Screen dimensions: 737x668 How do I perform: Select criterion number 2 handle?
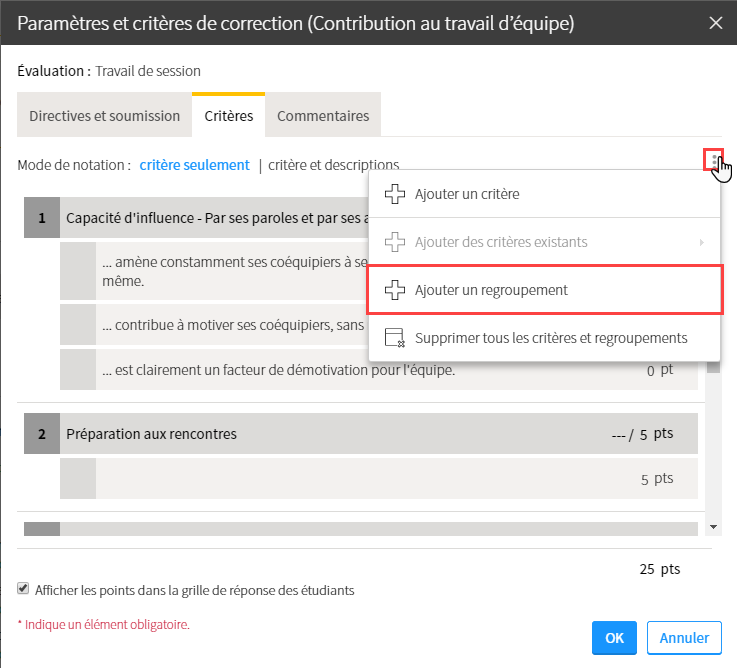[x=42, y=434]
